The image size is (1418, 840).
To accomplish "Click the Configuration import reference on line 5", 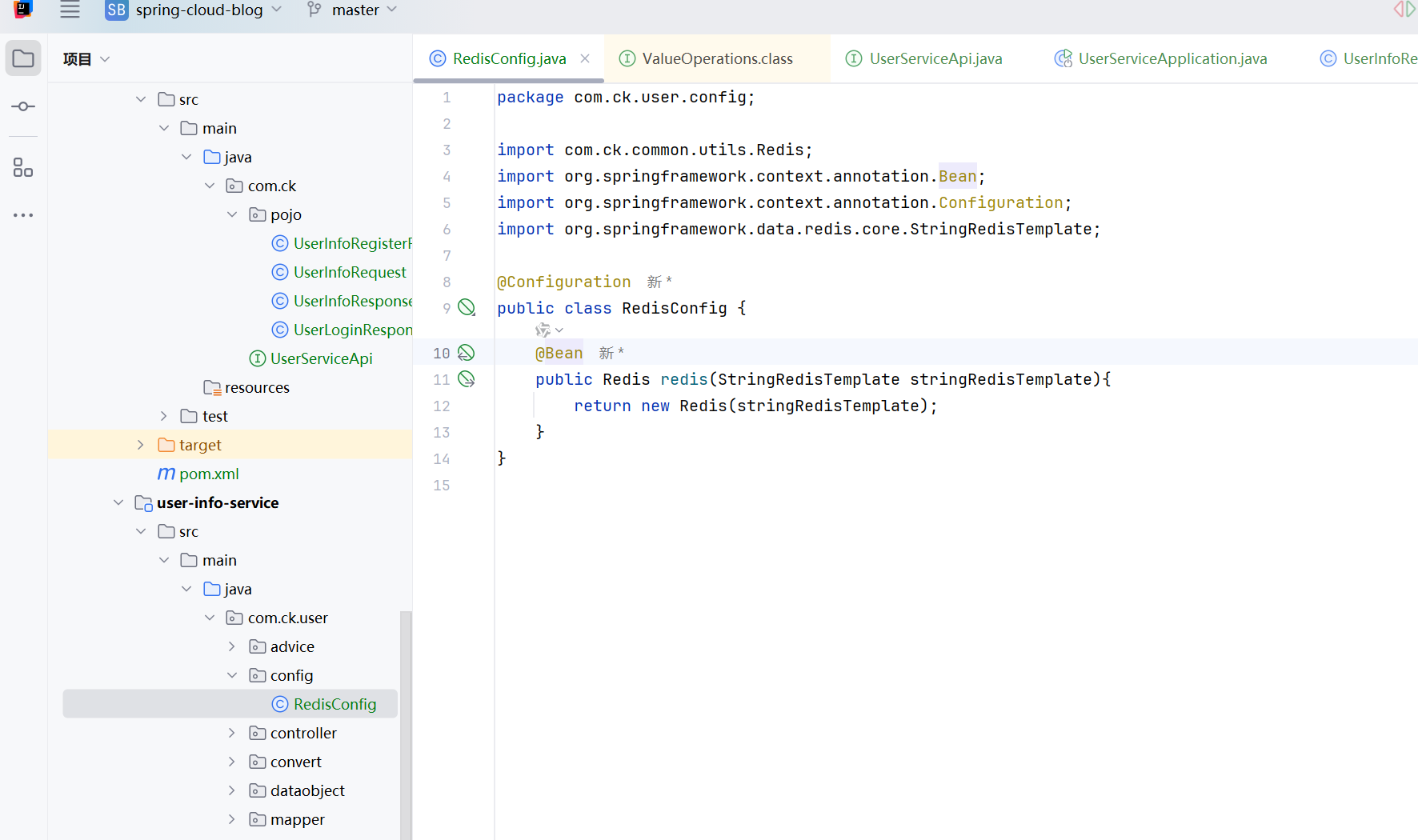I will pos(1000,202).
